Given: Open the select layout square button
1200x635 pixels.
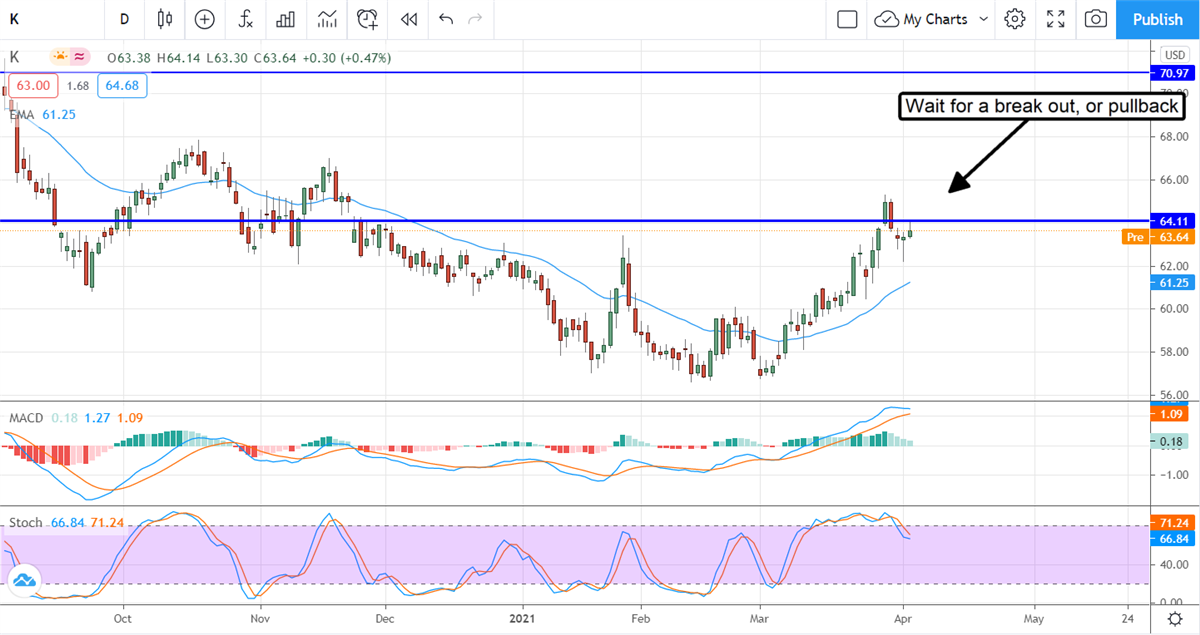Looking at the screenshot, I should (847, 19).
